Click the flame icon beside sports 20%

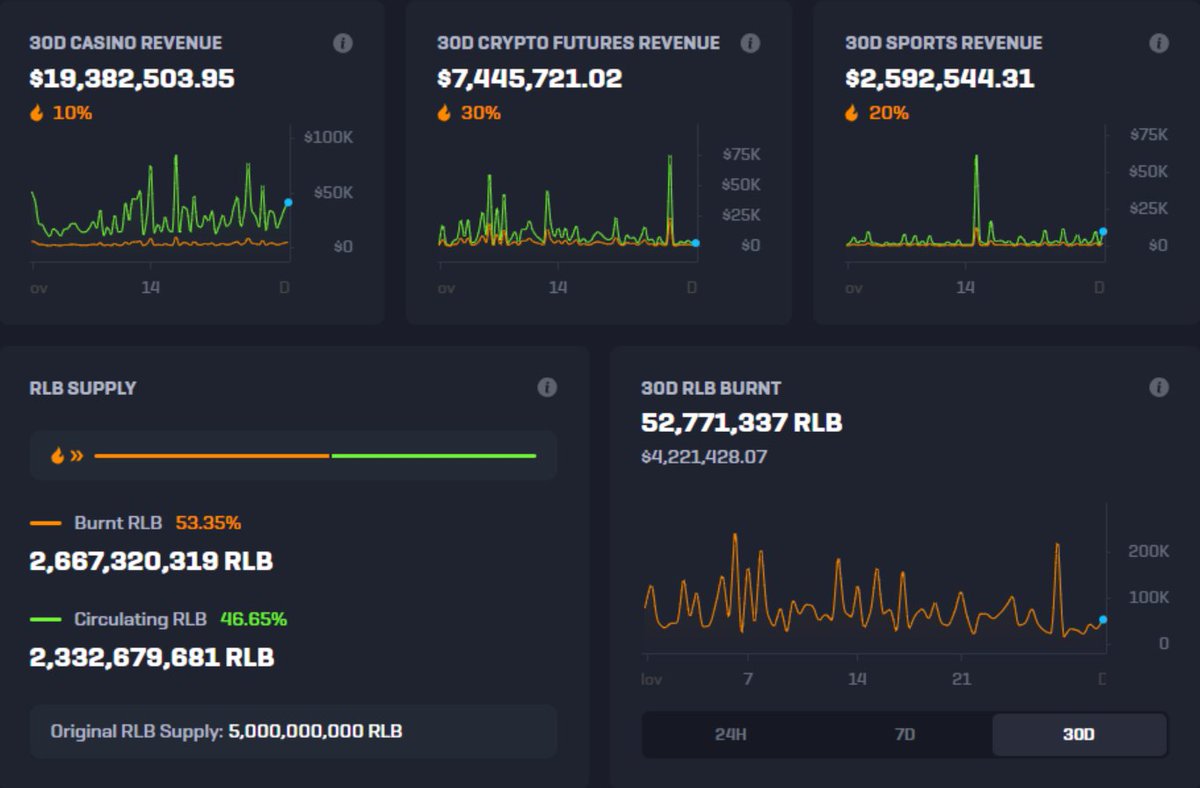(852, 113)
